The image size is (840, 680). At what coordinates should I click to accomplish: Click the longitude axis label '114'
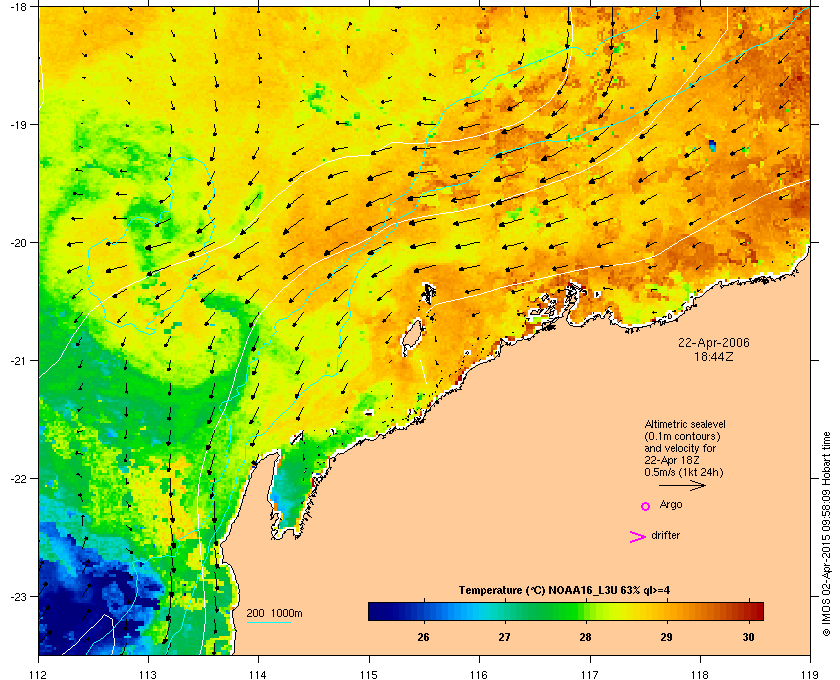(258, 675)
